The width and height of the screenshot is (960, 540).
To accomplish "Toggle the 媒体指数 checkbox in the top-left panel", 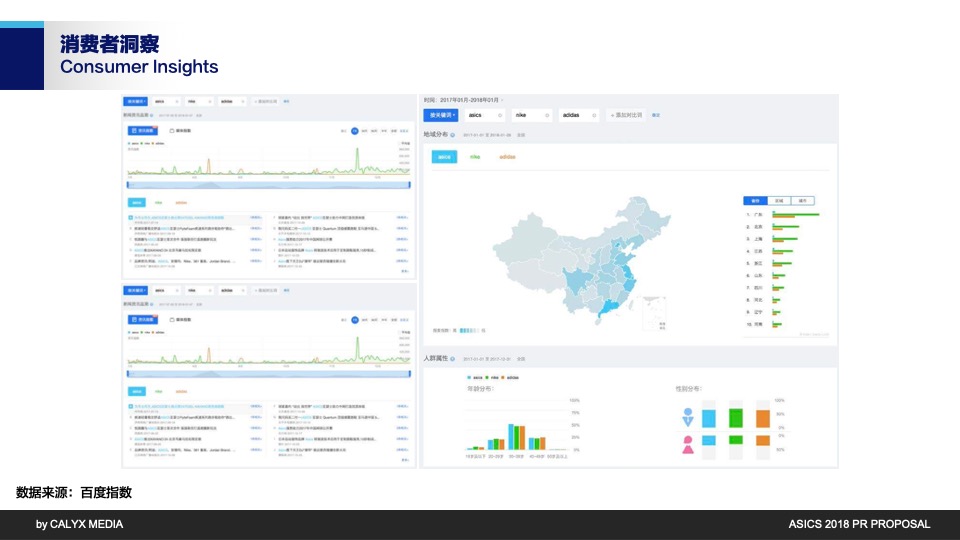I will click(172, 131).
